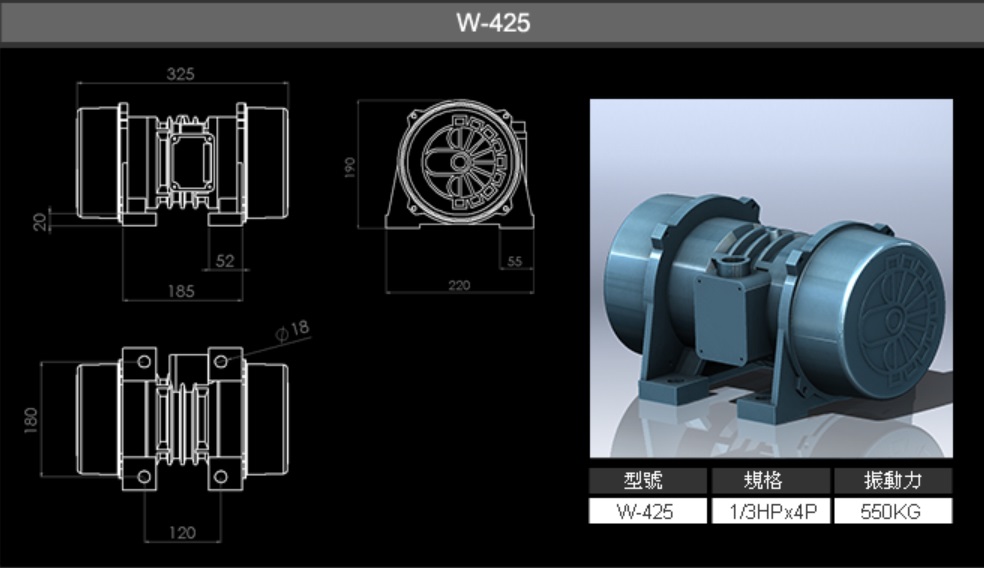Image resolution: width=984 pixels, height=568 pixels.
Task: Select the 1/3HPx4P specification cell
Action: click(x=771, y=511)
